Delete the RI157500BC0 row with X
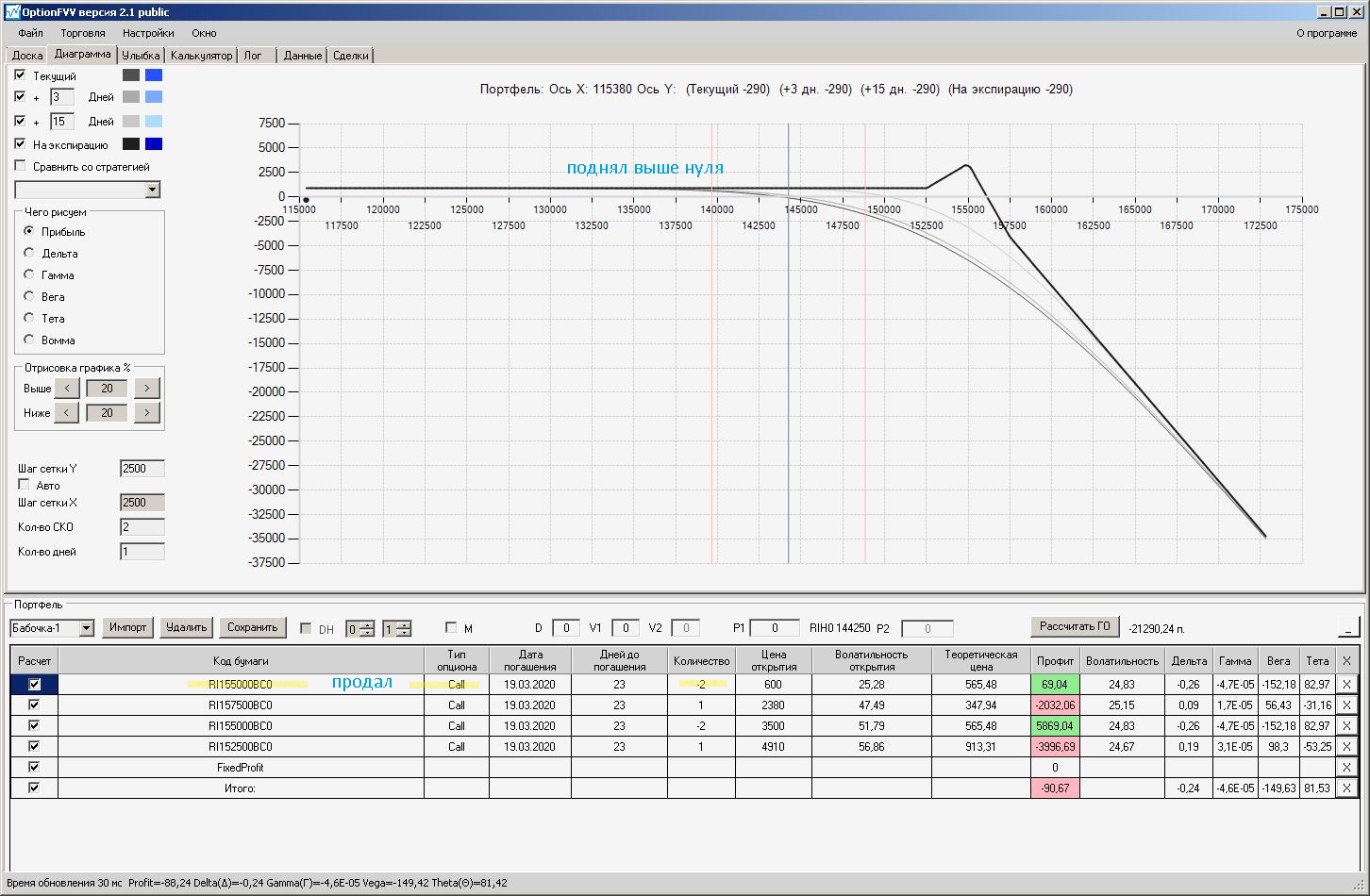This screenshot has height=896, width=1370. (1346, 705)
